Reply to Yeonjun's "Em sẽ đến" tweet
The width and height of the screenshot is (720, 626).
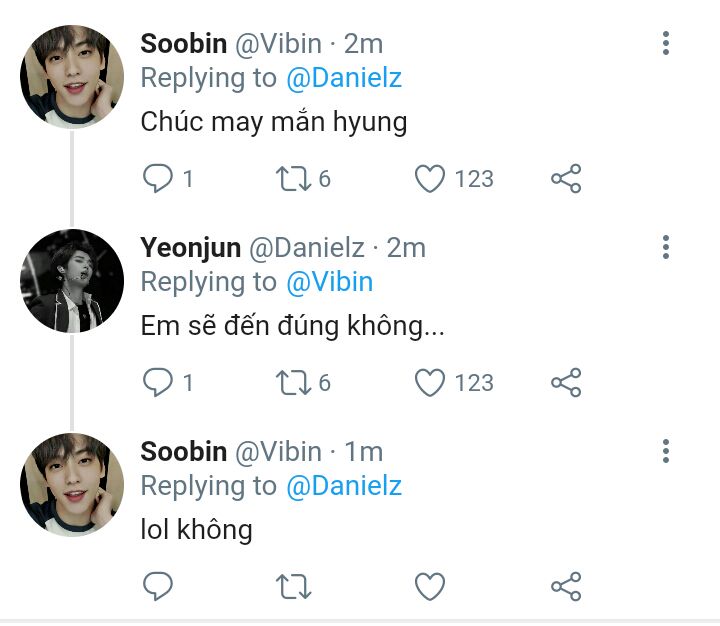[x=158, y=382]
